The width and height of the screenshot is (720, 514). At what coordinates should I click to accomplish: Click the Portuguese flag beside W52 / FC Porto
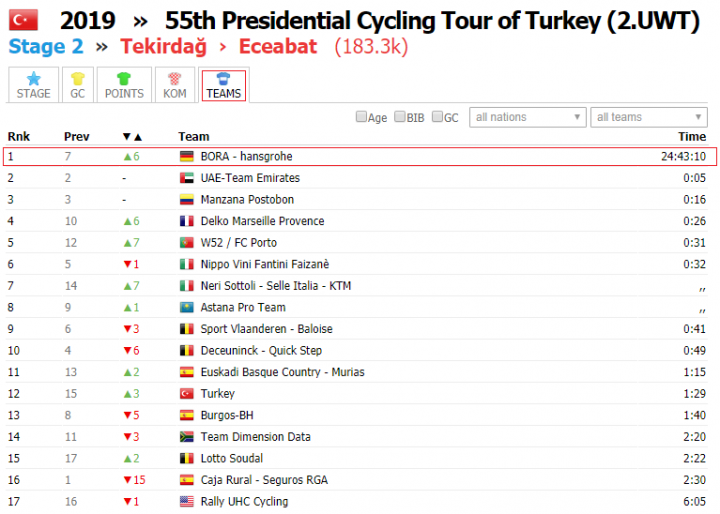click(186, 243)
